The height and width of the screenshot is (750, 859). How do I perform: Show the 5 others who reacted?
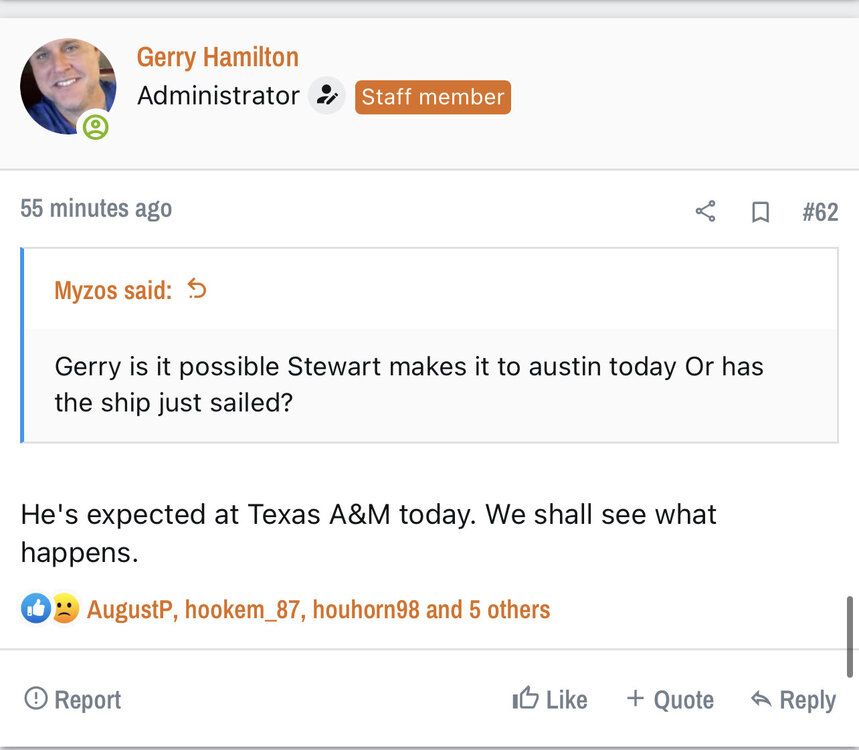coord(508,609)
